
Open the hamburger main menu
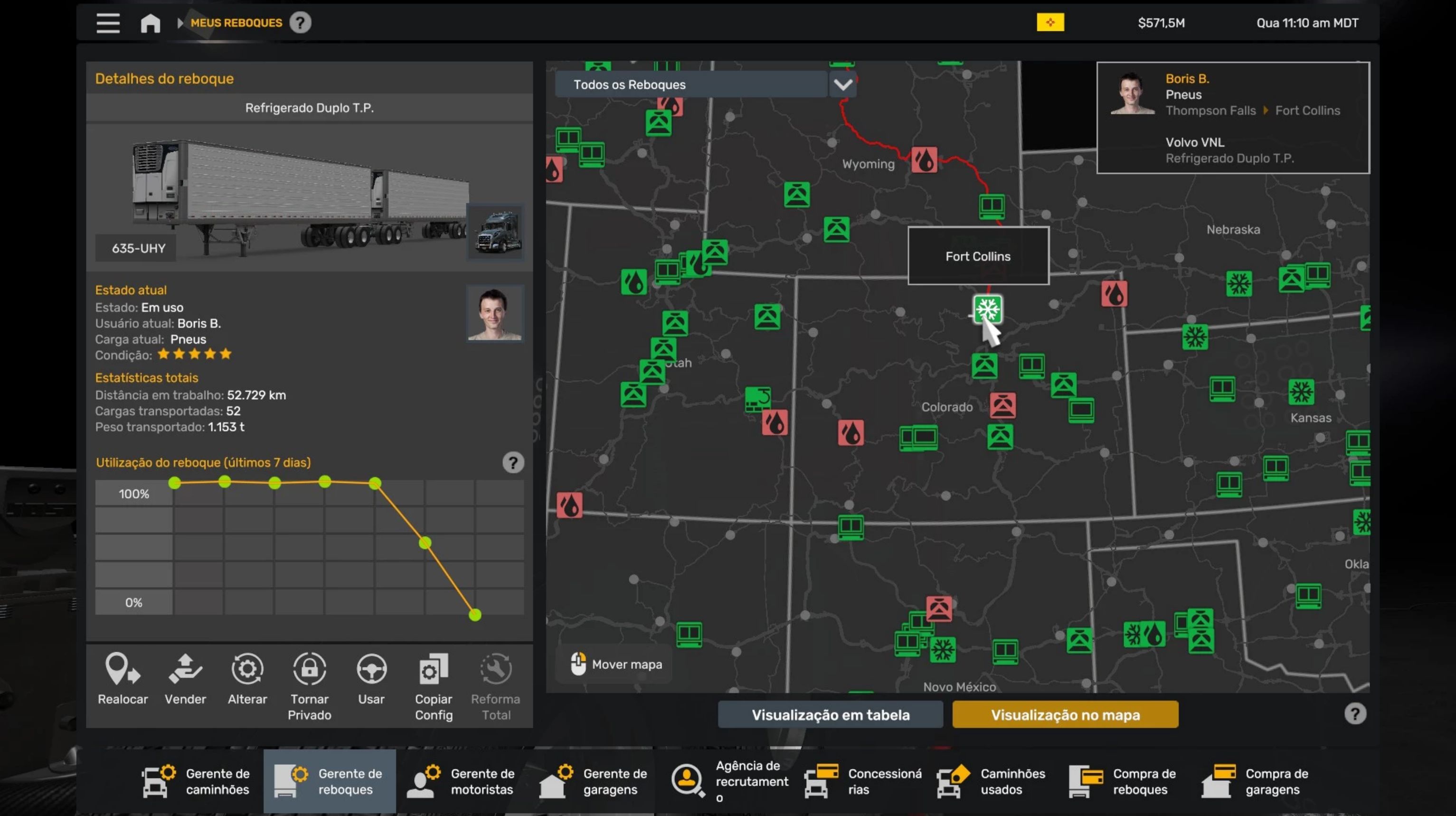pyautogui.click(x=107, y=23)
